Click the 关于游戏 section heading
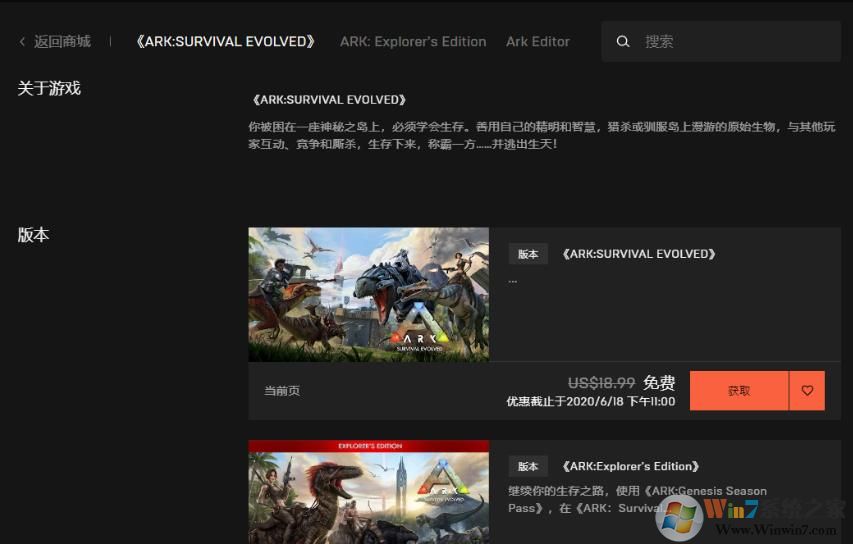The height and width of the screenshot is (544, 853). [49, 88]
